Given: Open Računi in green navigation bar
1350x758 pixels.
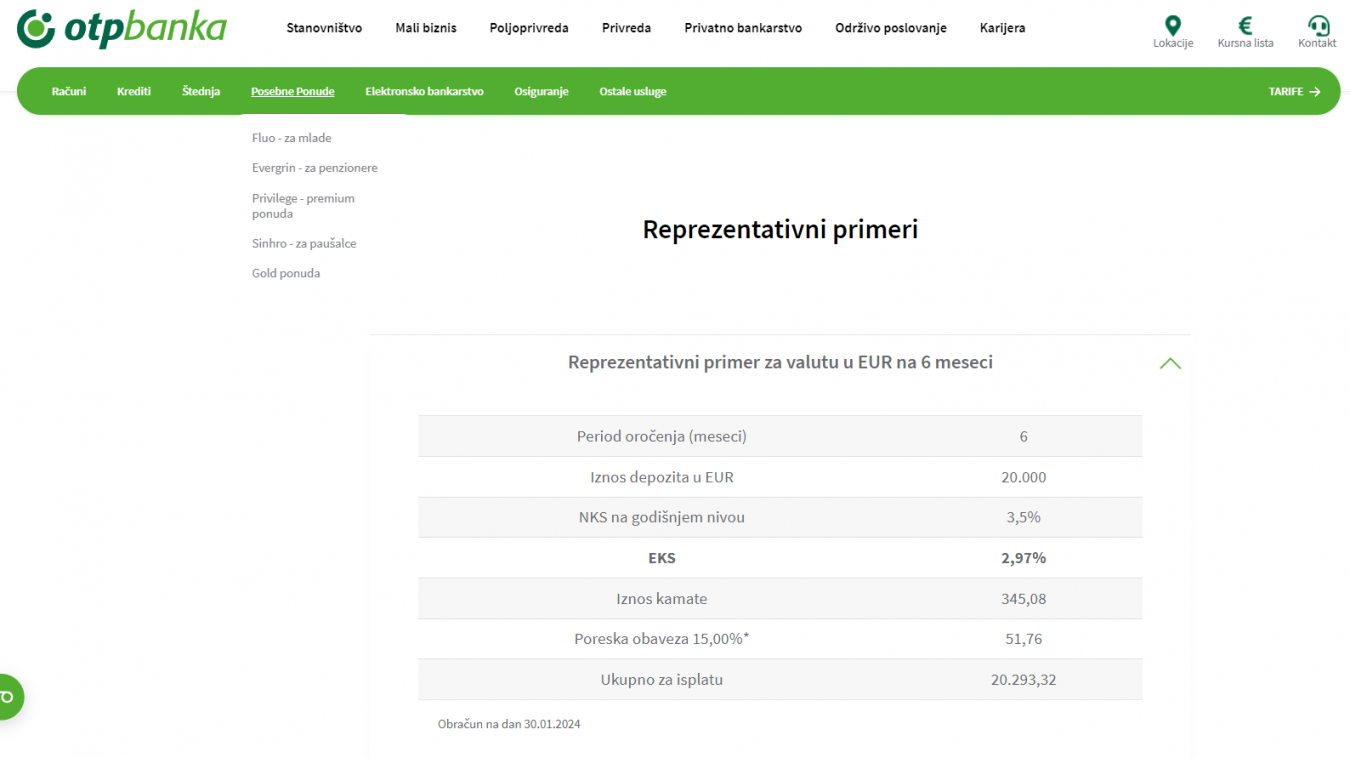Looking at the screenshot, I should click(69, 91).
